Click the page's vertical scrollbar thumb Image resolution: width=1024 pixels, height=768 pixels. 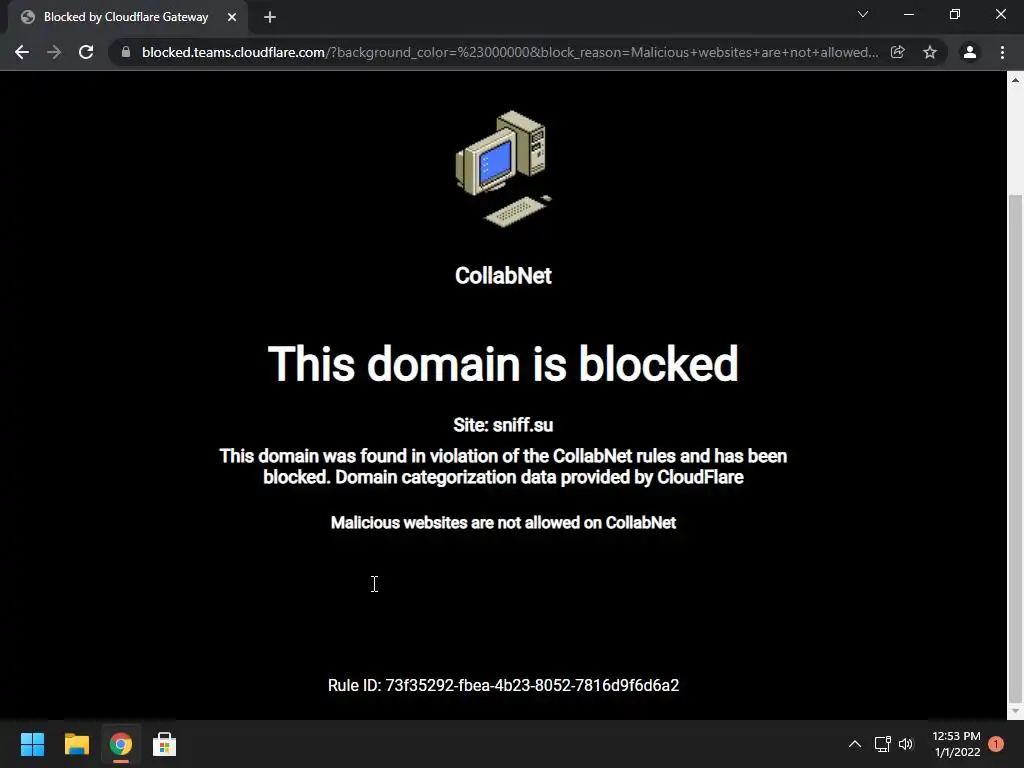pyautogui.click(x=1015, y=447)
